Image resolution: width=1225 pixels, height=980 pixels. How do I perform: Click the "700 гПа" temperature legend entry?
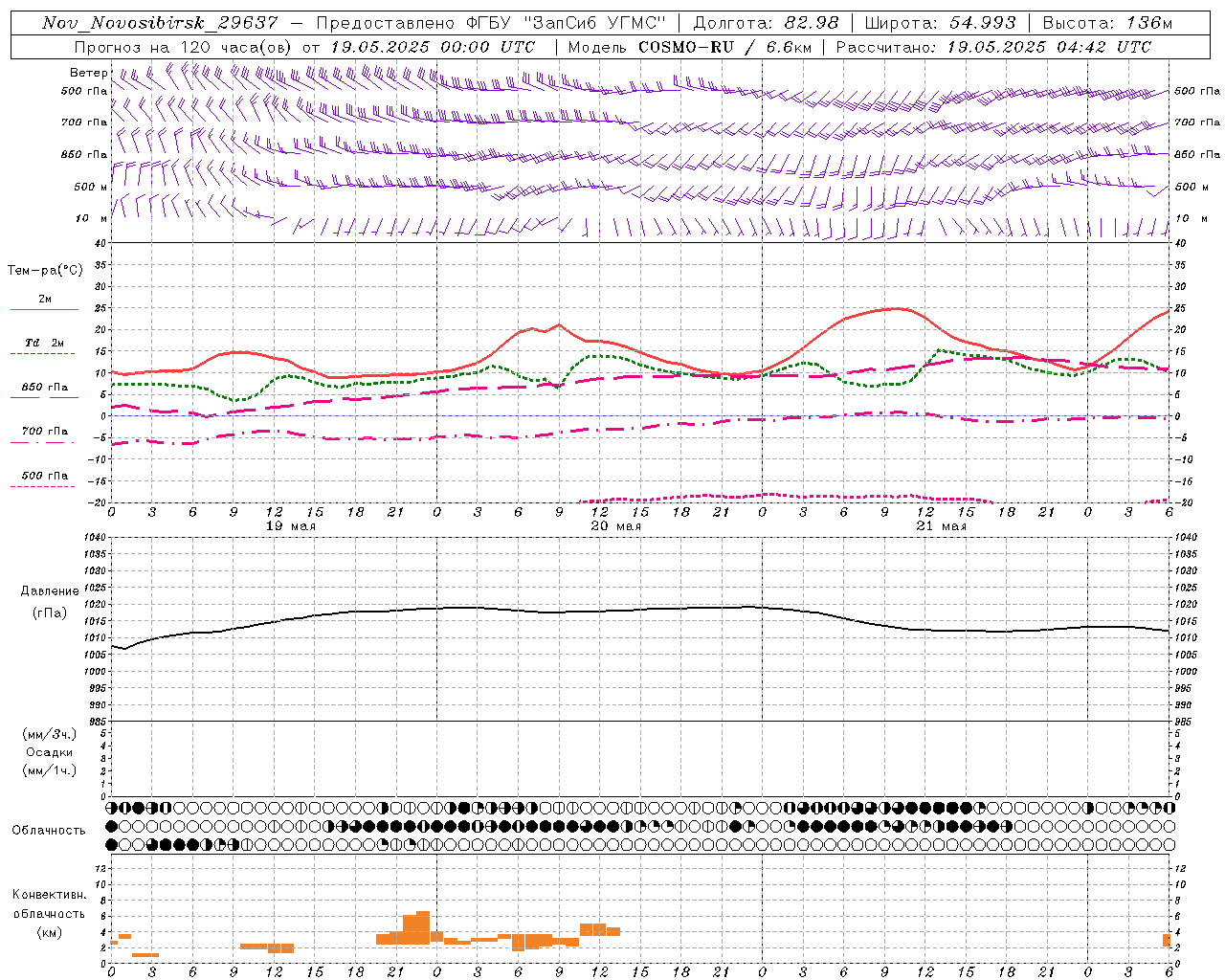coord(44,431)
